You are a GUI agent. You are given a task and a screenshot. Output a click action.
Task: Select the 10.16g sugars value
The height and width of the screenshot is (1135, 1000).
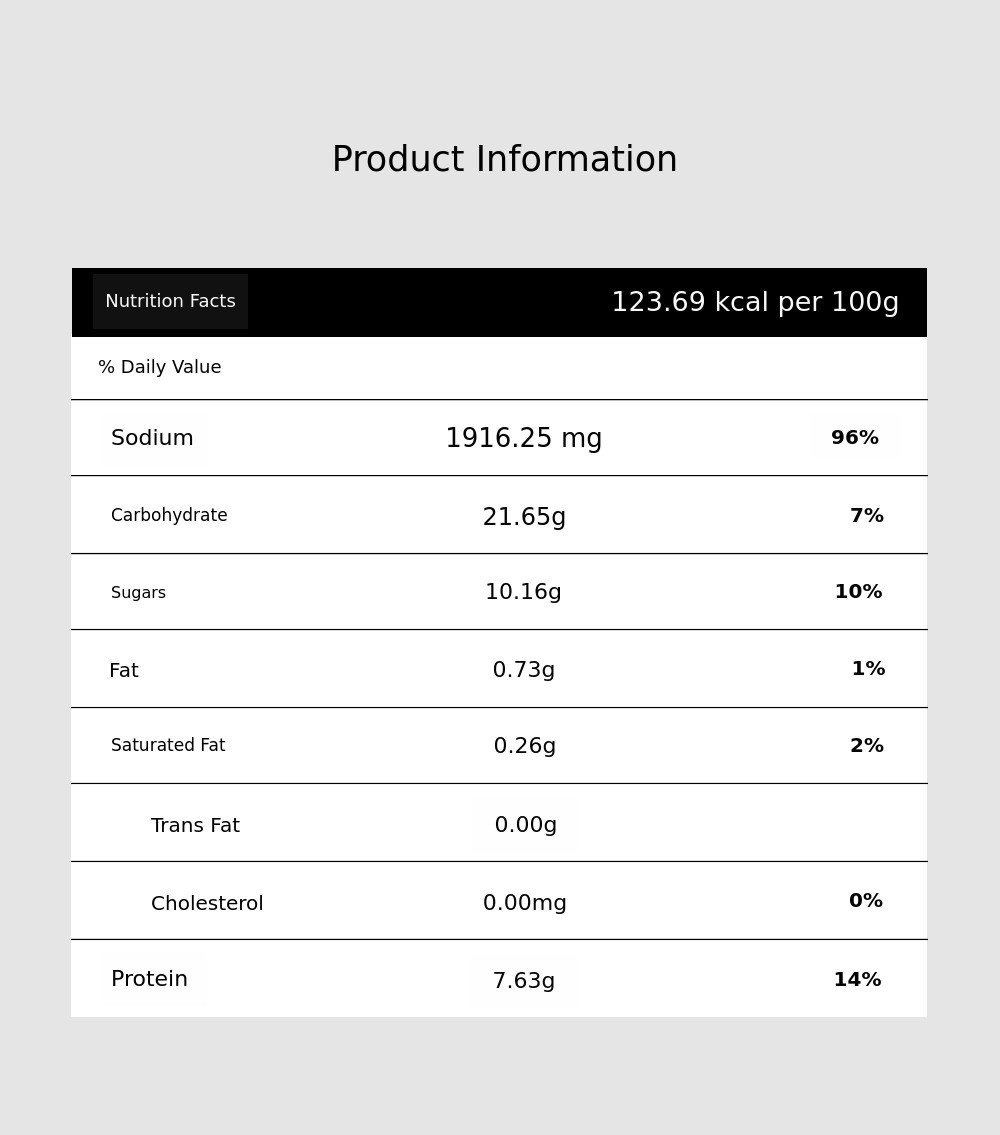(x=523, y=593)
